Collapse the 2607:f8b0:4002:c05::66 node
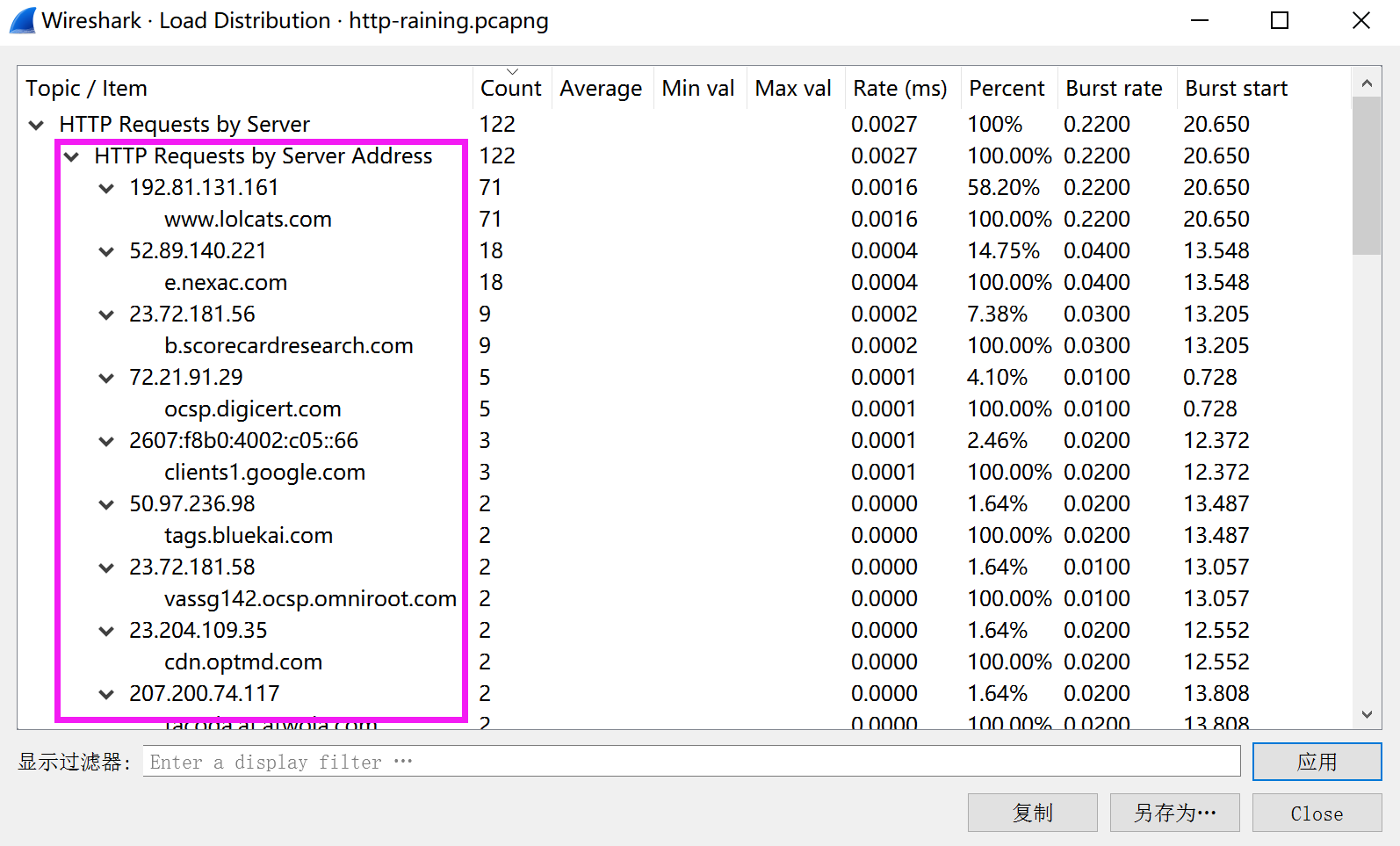Screen dimensions: 1400x846 pyautogui.click(x=106, y=441)
